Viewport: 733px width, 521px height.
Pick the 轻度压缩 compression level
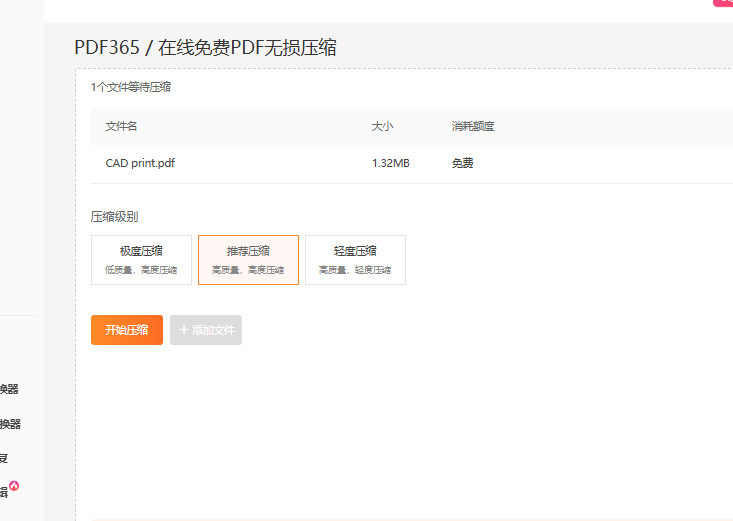(355, 260)
